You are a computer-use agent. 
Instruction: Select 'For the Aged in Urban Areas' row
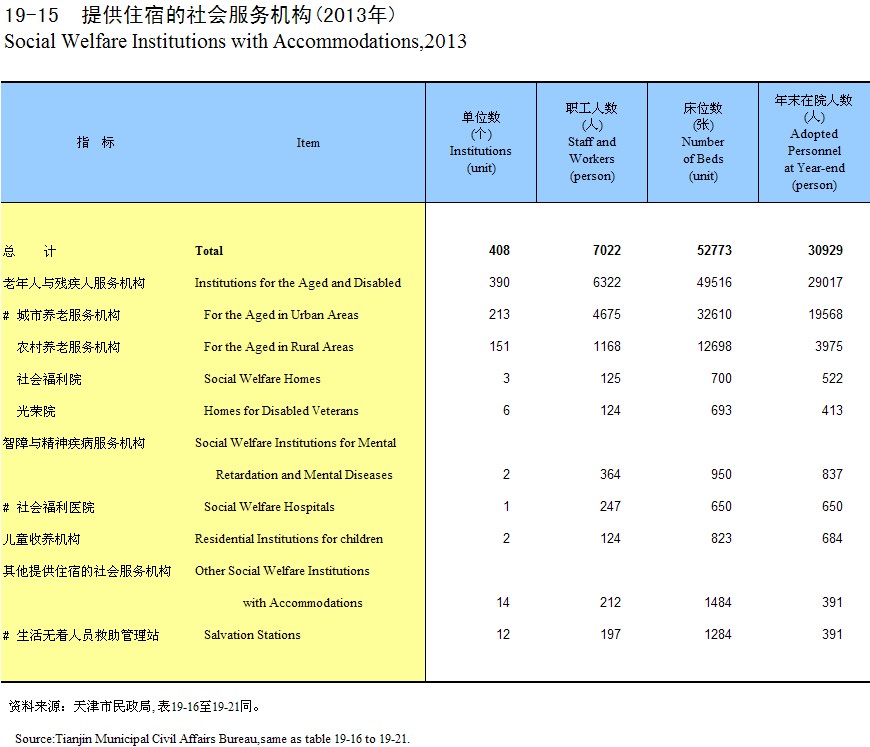point(280,315)
